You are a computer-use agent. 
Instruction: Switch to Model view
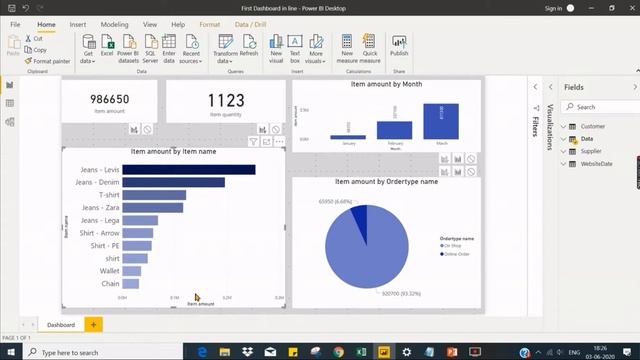(x=10, y=122)
